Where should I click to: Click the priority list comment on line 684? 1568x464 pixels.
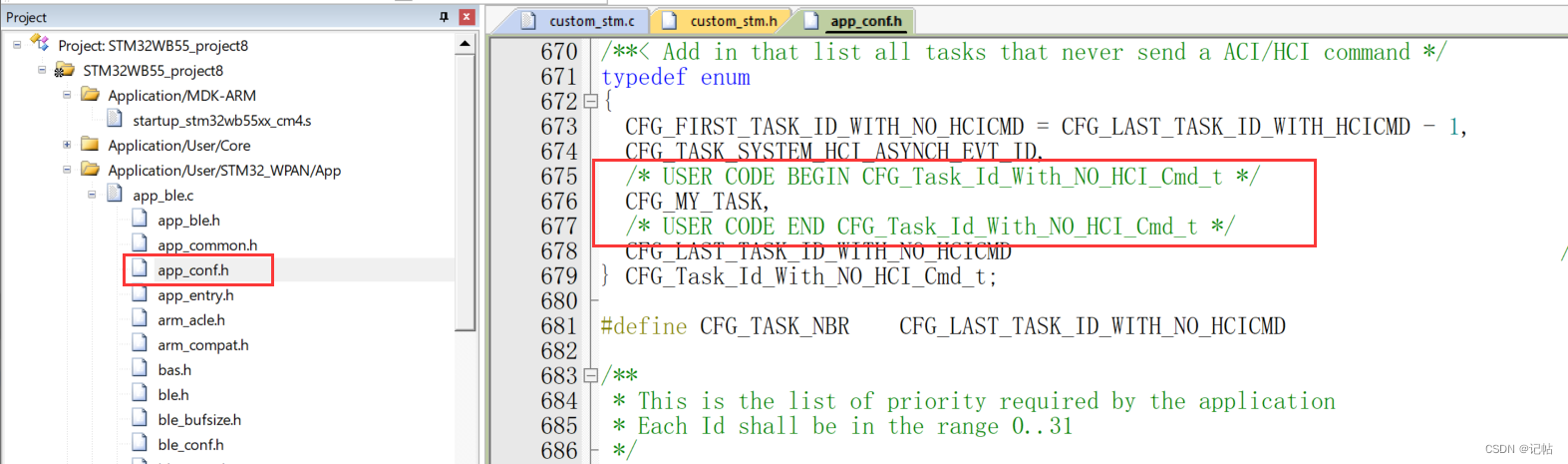pos(974,401)
